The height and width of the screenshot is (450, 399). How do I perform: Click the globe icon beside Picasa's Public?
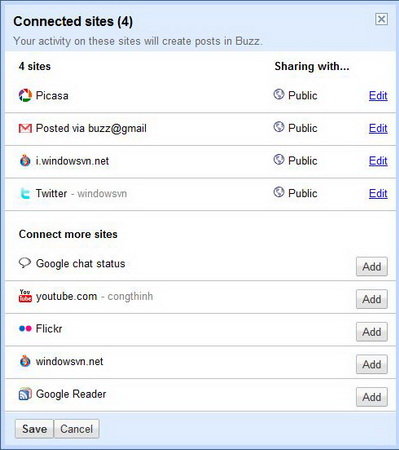(279, 94)
